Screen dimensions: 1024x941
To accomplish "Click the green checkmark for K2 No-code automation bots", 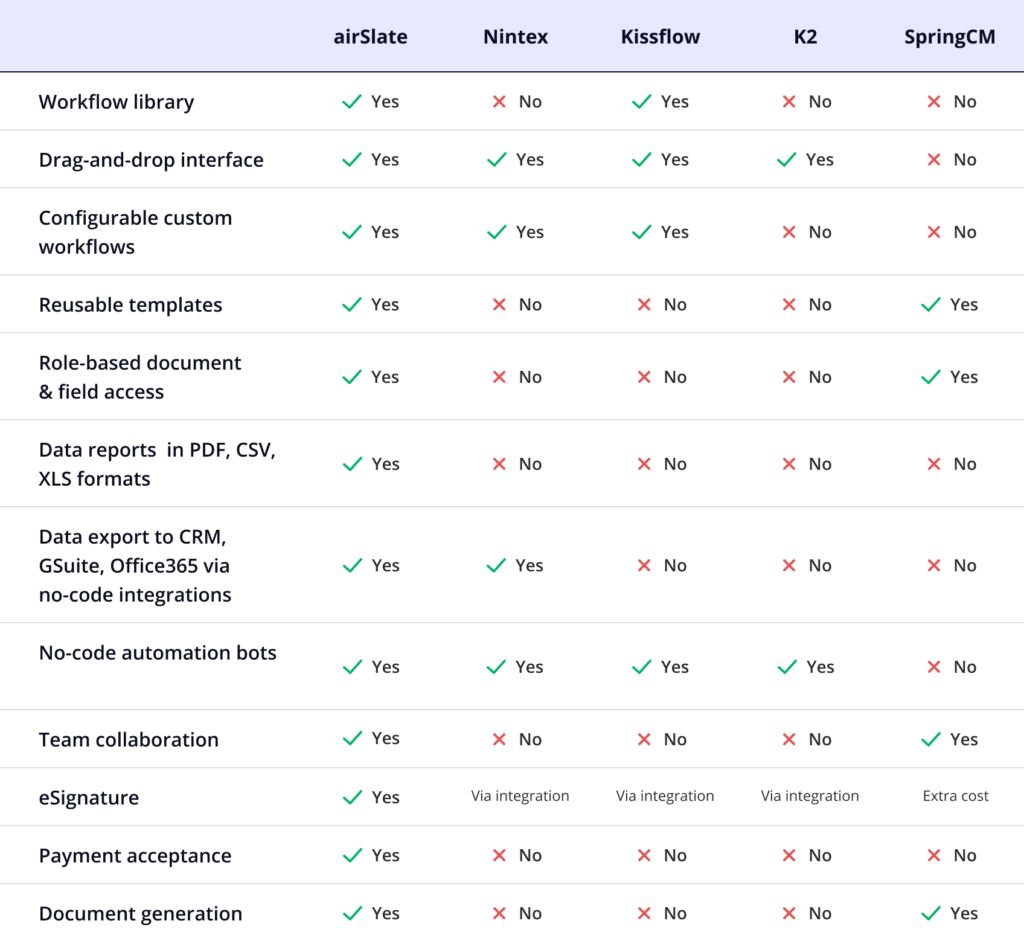I will point(787,667).
